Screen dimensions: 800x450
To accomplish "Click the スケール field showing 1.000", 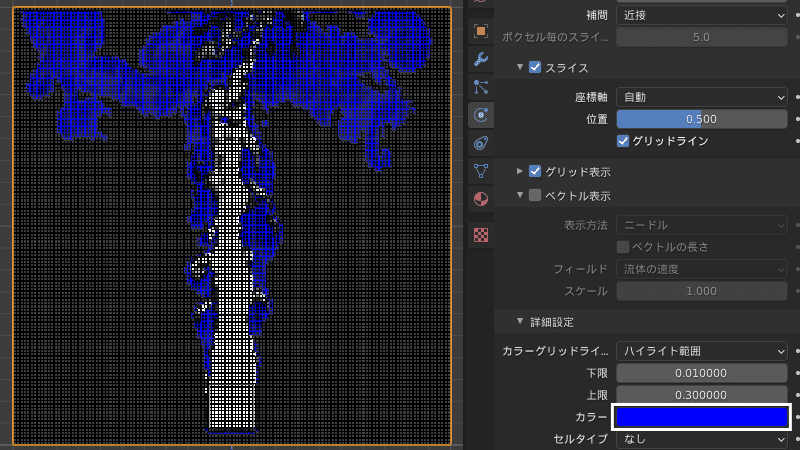I will (702, 291).
